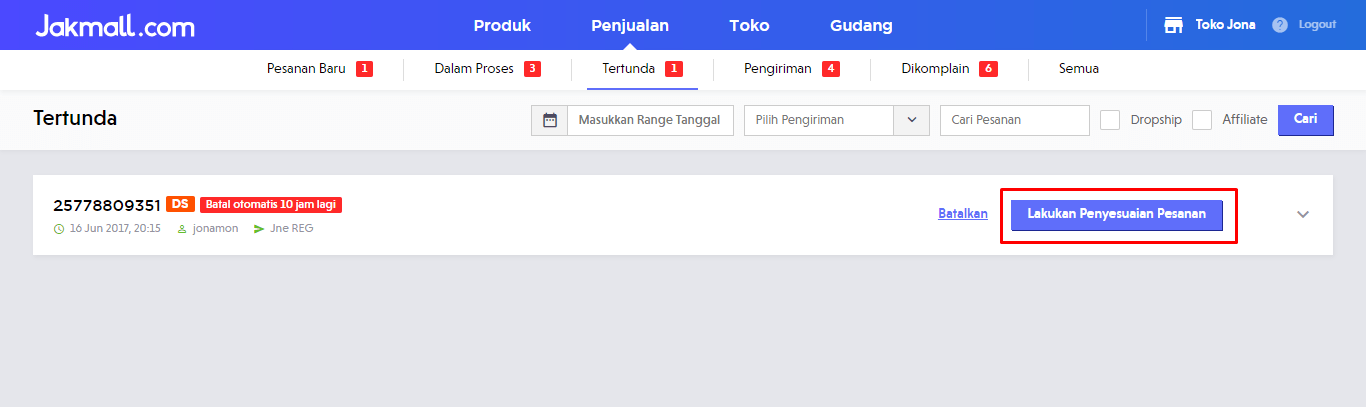Switch to Pesanan Baru tab
The width and height of the screenshot is (1366, 407).
pos(306,69)
